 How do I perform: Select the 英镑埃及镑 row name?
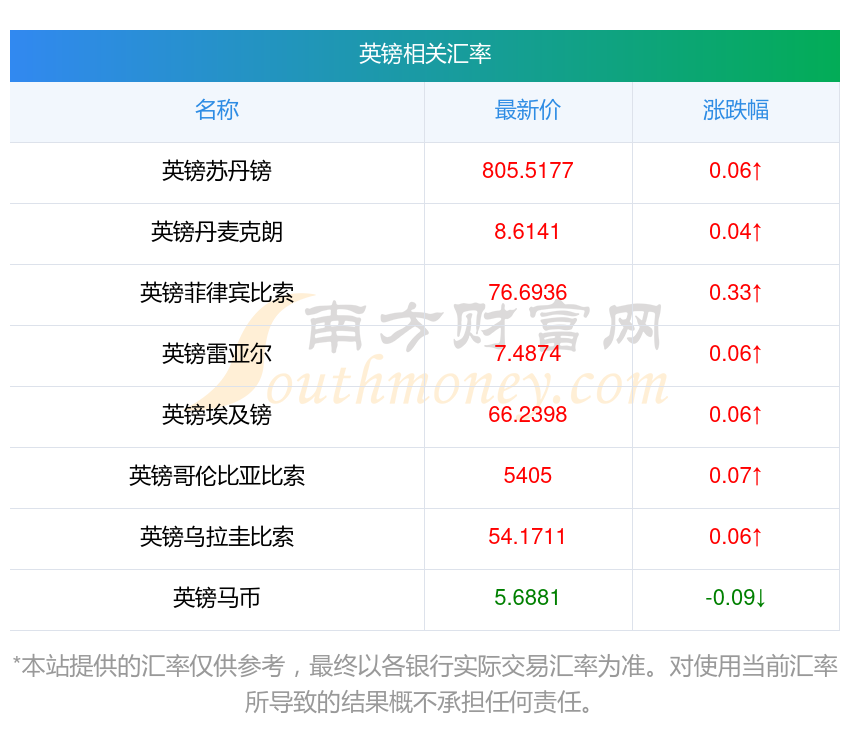[x=217, y=415]
